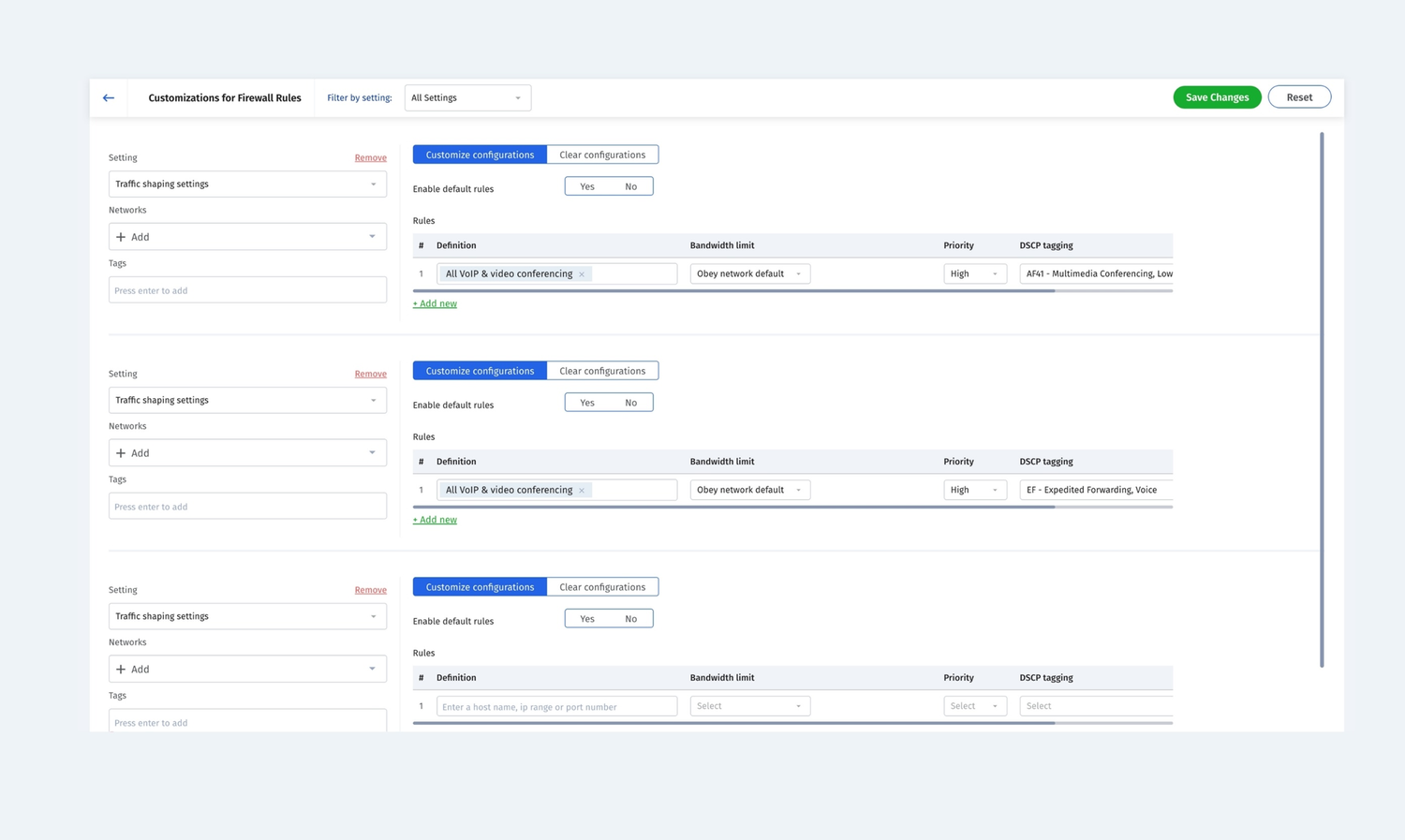1405x840 pixels.
Task: Remove the VoIP chip in the second rules table
Action: pyautogui.click(x=582, y=490)
